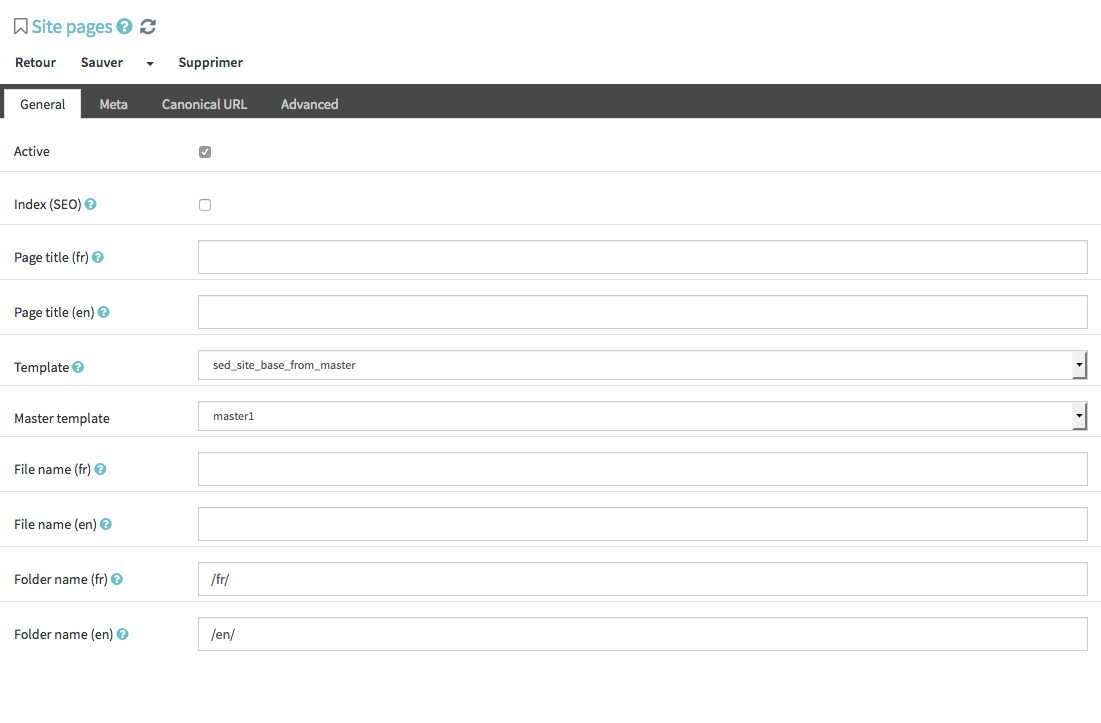Expand the Sauver dropdown arrow

150,63
